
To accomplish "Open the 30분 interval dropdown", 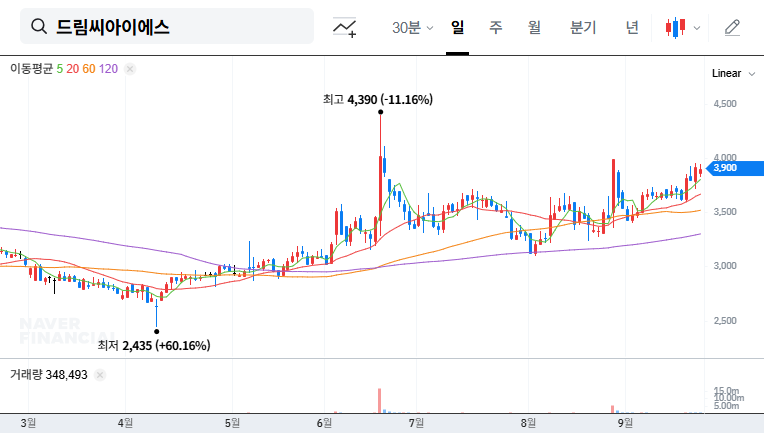I will click(412, 27).
